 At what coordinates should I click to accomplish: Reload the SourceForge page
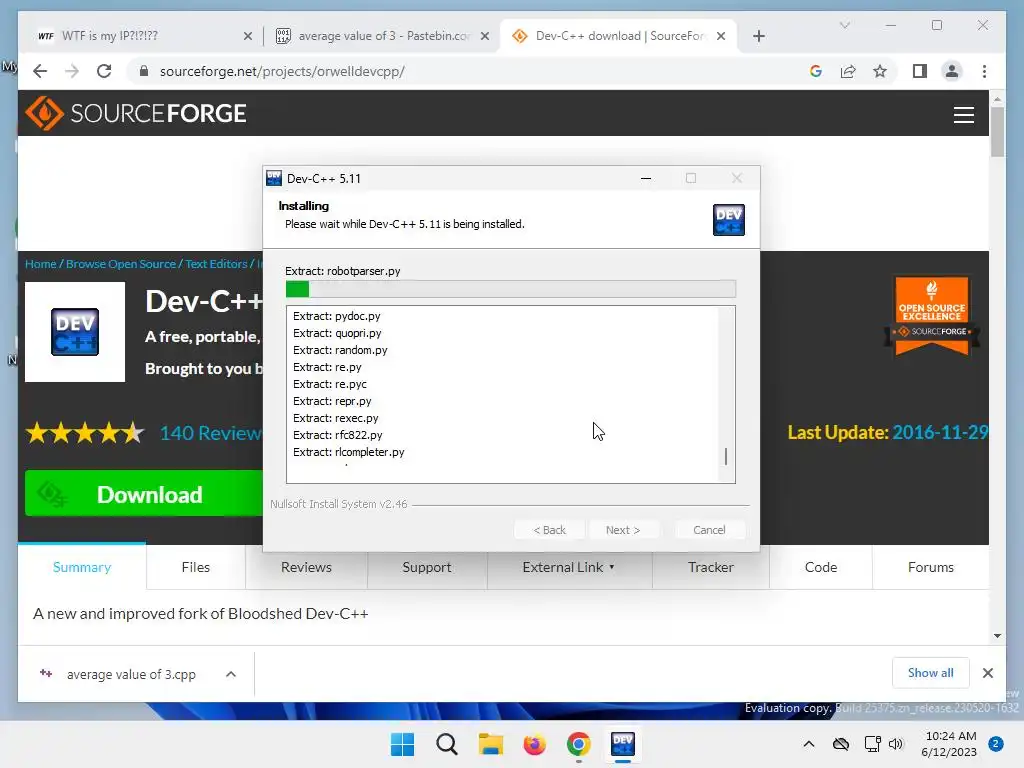click(x=104, y=71)
